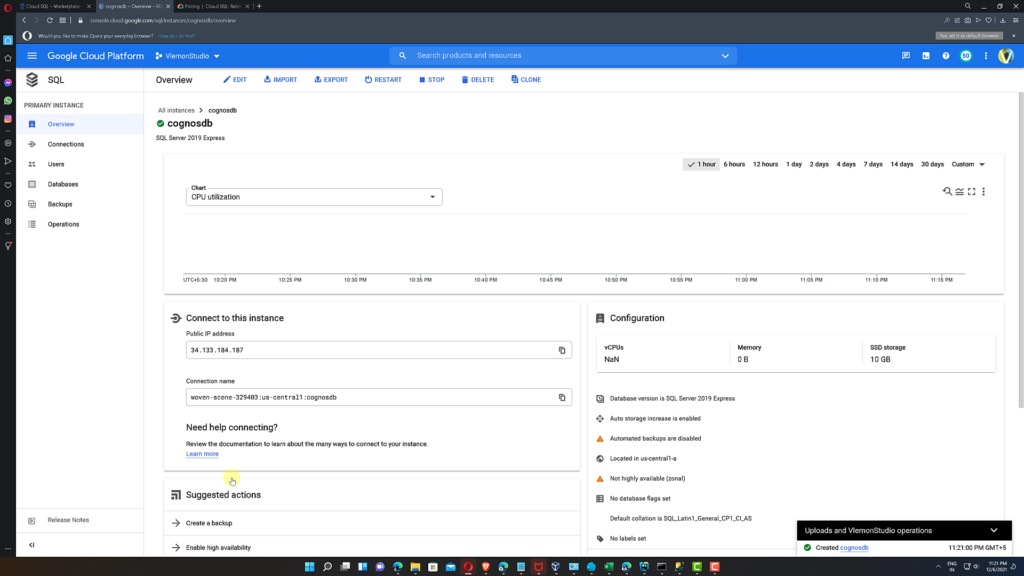The image size is (1024, 576).
Task: Select the 6 hours time range
Action: [733, 164]
